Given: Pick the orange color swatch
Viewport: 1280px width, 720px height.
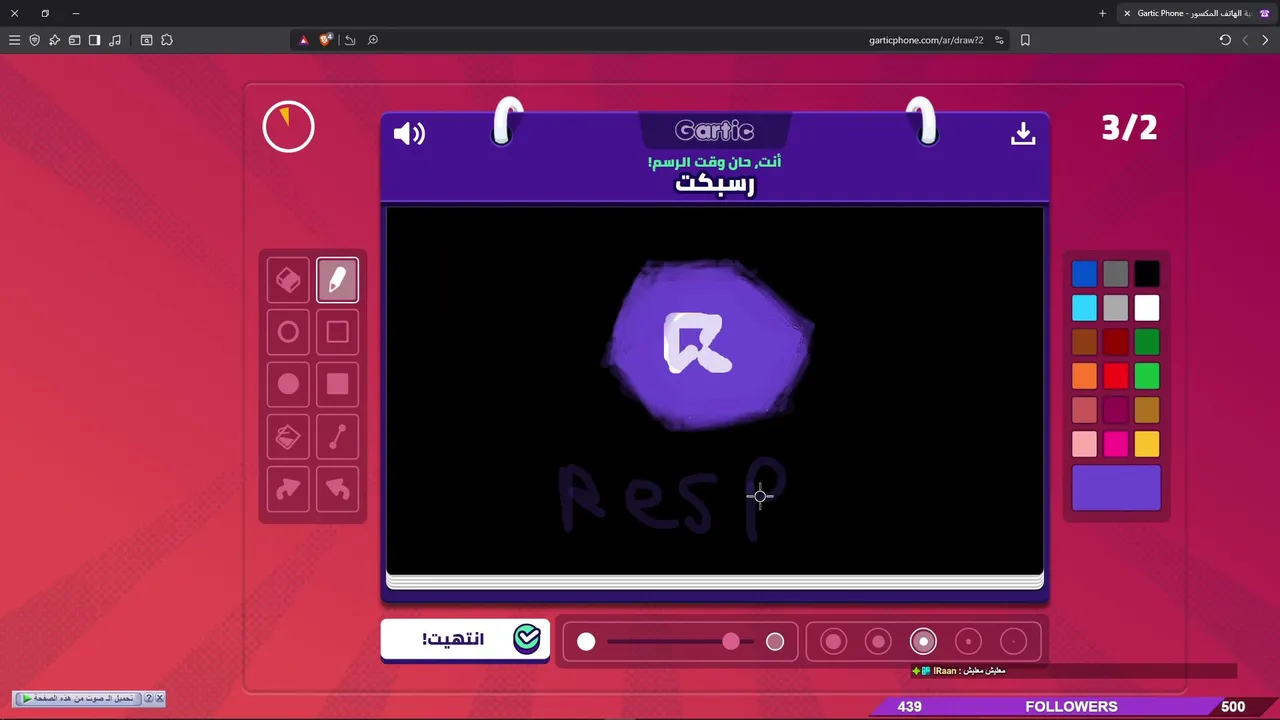Looking at the screenshot, I should click(1084, 375).
